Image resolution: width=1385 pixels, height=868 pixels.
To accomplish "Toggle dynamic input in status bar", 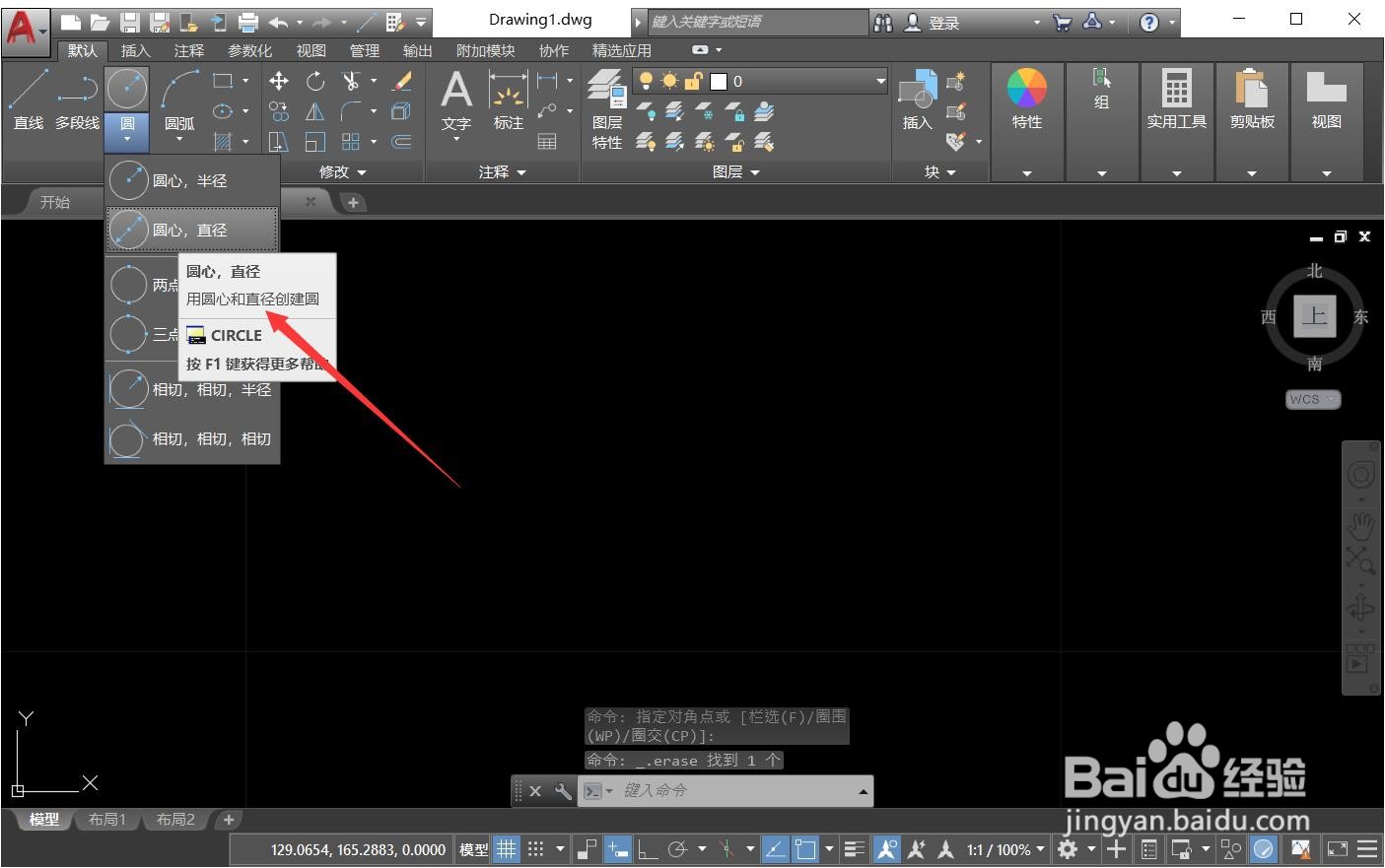I will (x=618, y=848).
